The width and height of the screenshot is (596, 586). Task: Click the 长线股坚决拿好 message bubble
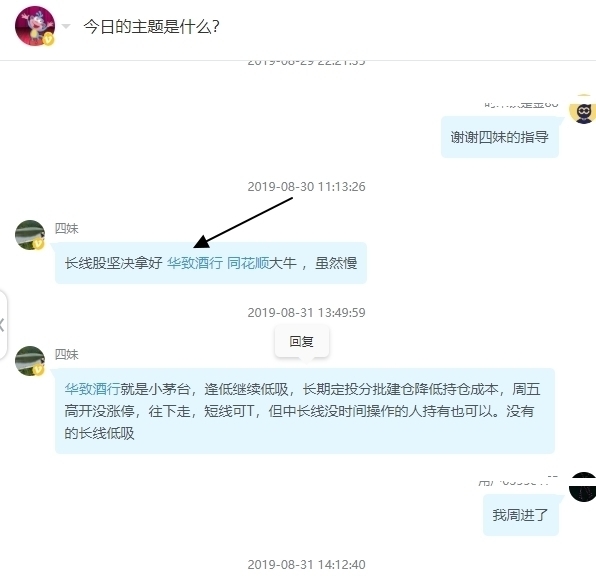211,263
